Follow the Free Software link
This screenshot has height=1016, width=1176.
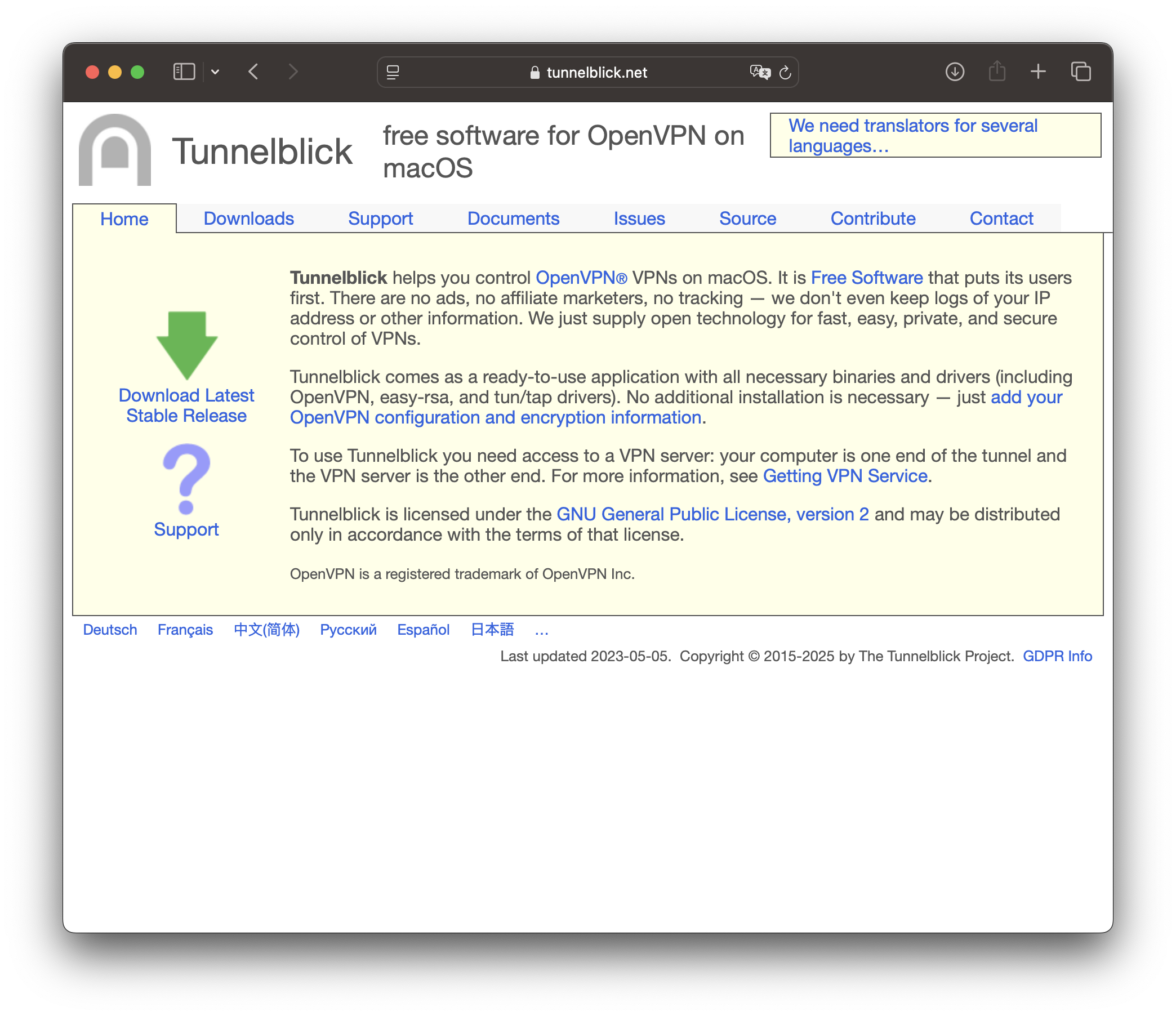pos(867,278)
